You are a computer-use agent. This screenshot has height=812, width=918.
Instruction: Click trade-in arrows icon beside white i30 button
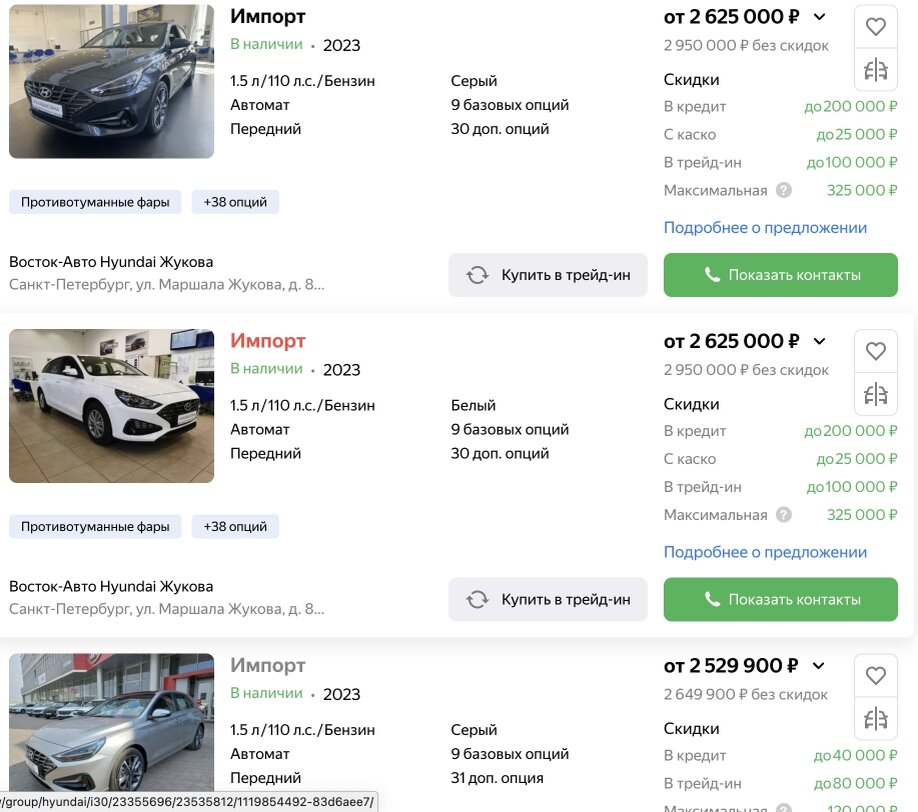475,599
